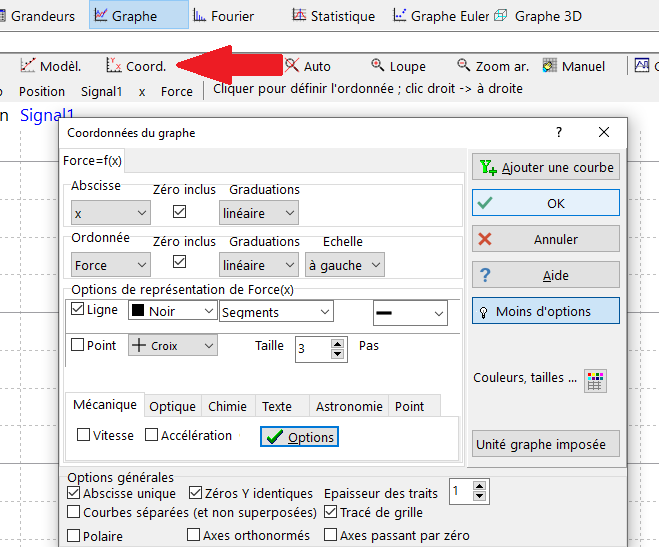Select the Manuel scale tool
659x547 pixels.
pos(573,66)
